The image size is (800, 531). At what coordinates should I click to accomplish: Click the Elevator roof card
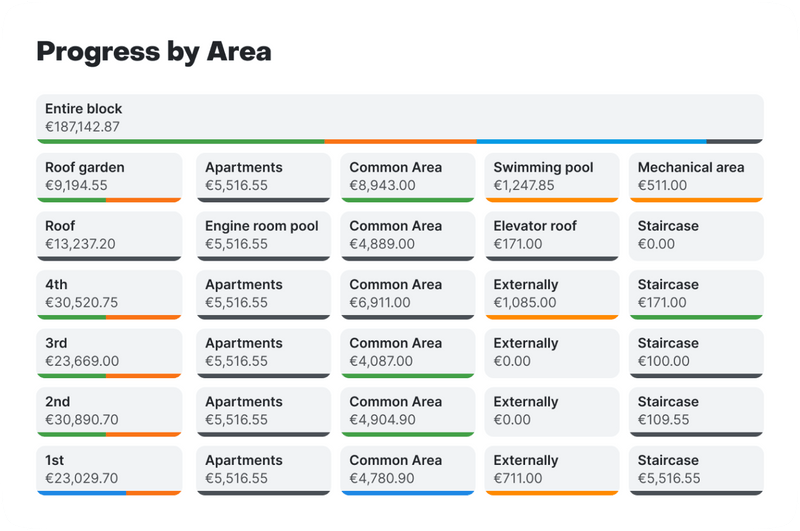[551, 235]
